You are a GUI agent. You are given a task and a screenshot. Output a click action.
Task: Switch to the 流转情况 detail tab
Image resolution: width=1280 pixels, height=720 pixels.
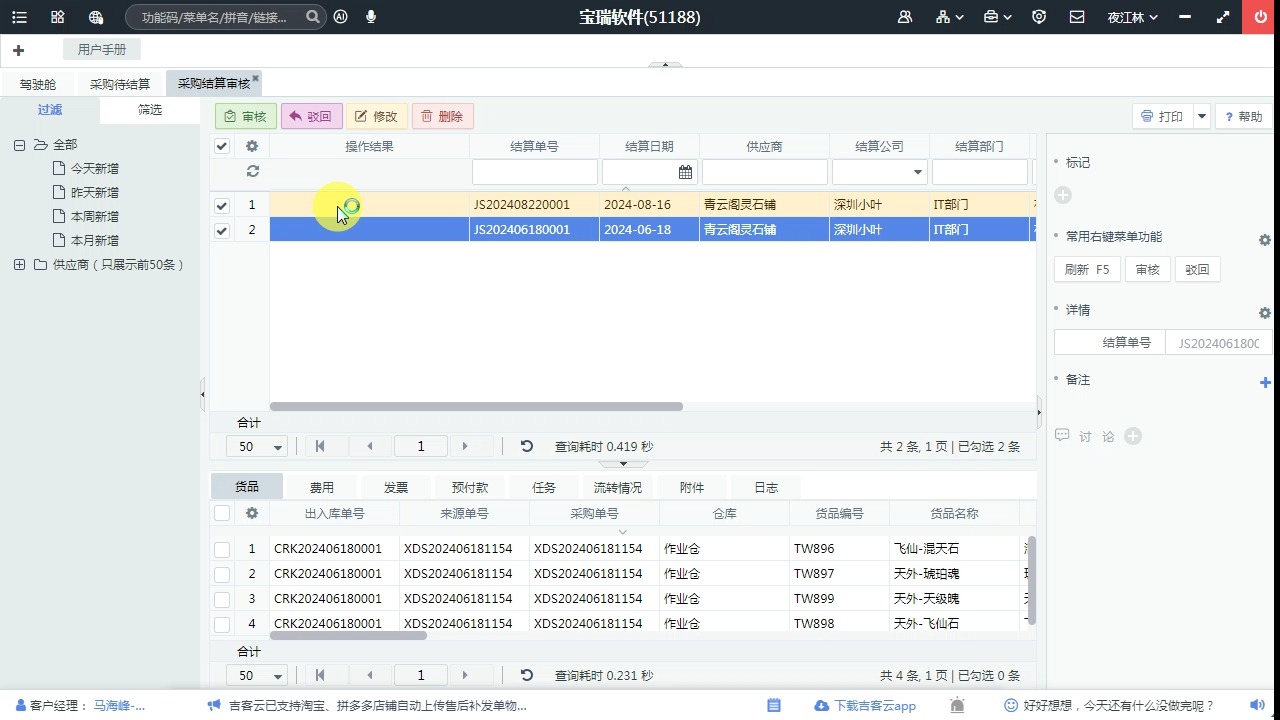pos(618,487)
